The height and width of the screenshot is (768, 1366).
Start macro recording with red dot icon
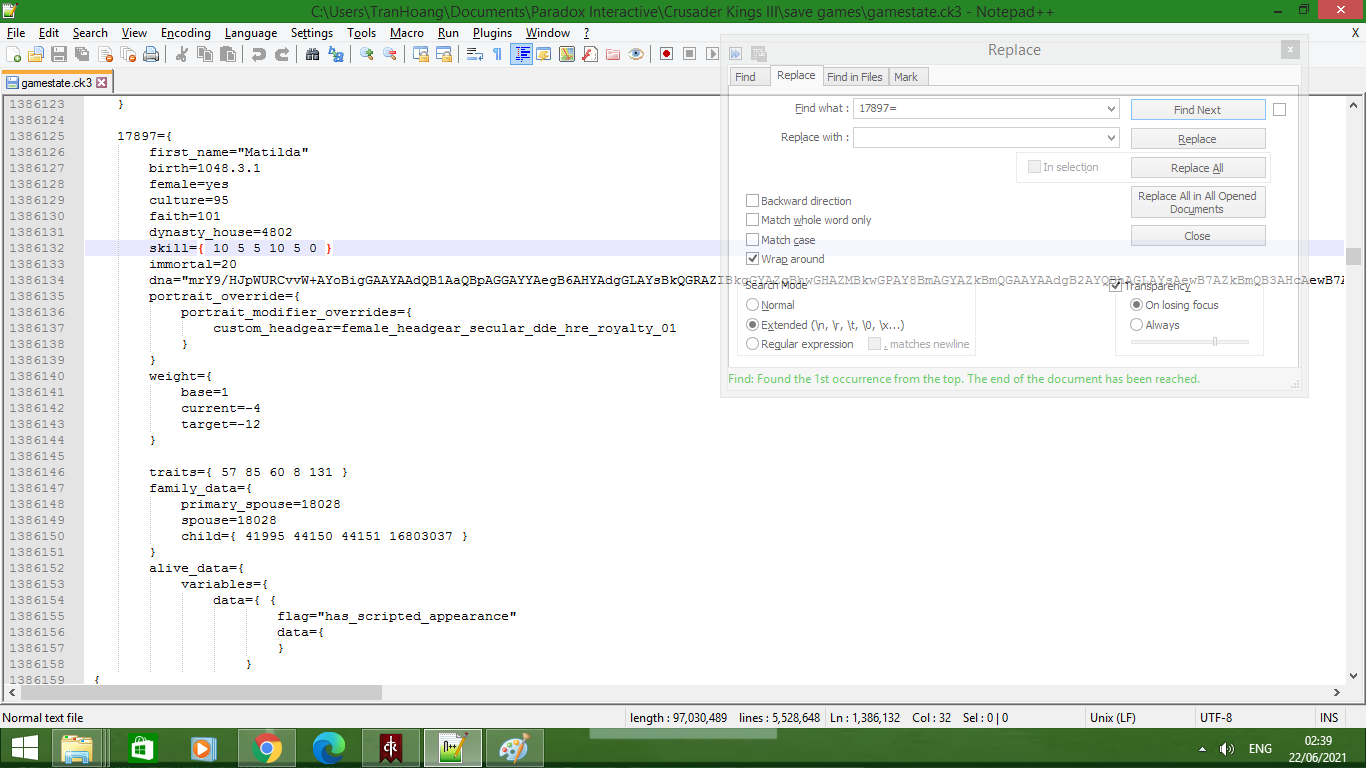[666, 54]
